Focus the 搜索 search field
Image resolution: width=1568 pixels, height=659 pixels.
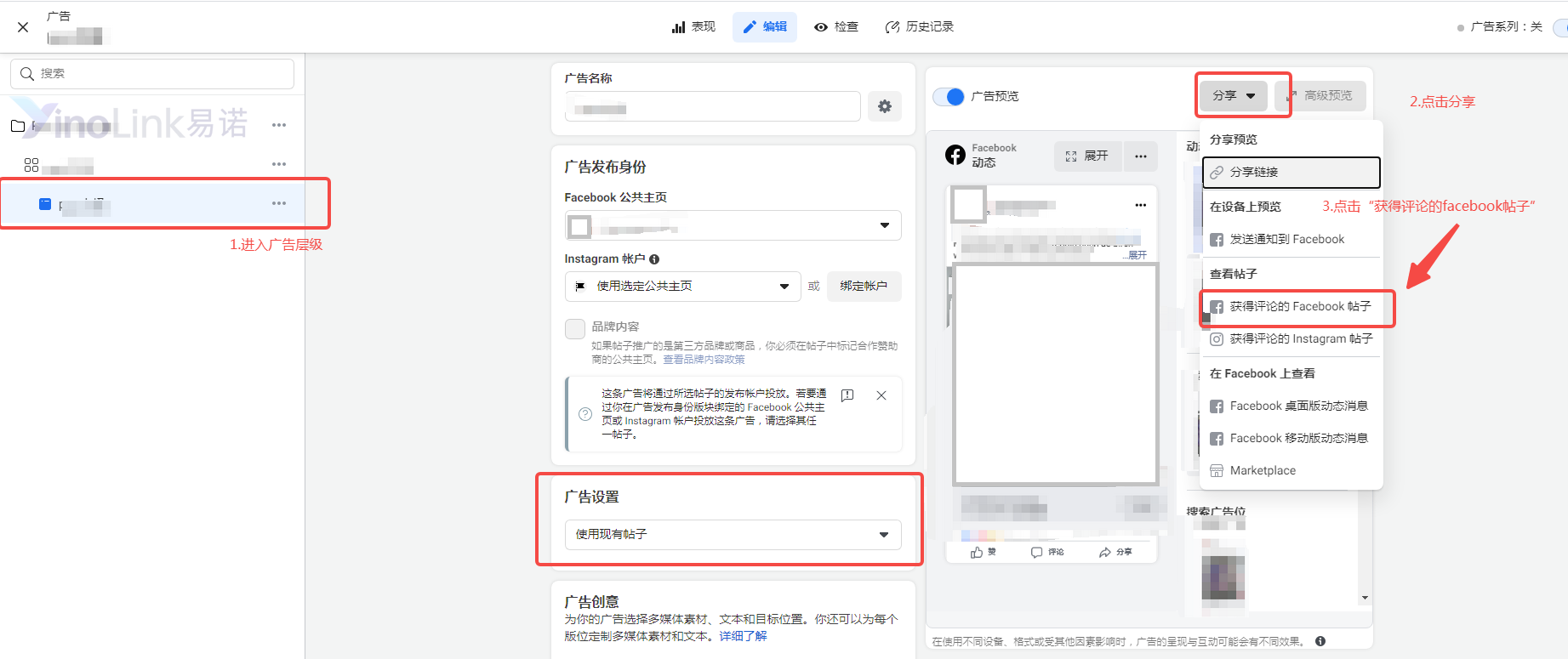[x=152, y=74]
